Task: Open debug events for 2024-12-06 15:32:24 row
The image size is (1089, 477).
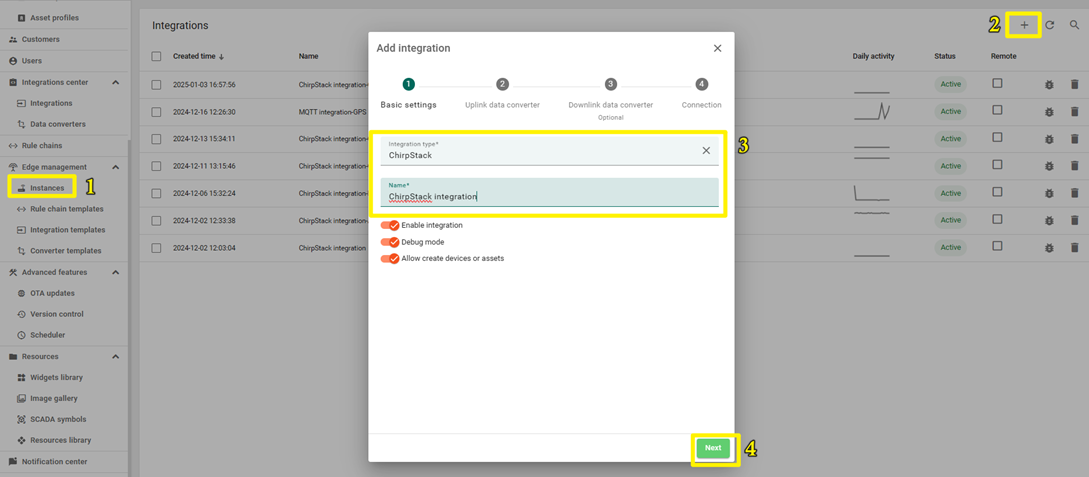Action: point(1049,193)
